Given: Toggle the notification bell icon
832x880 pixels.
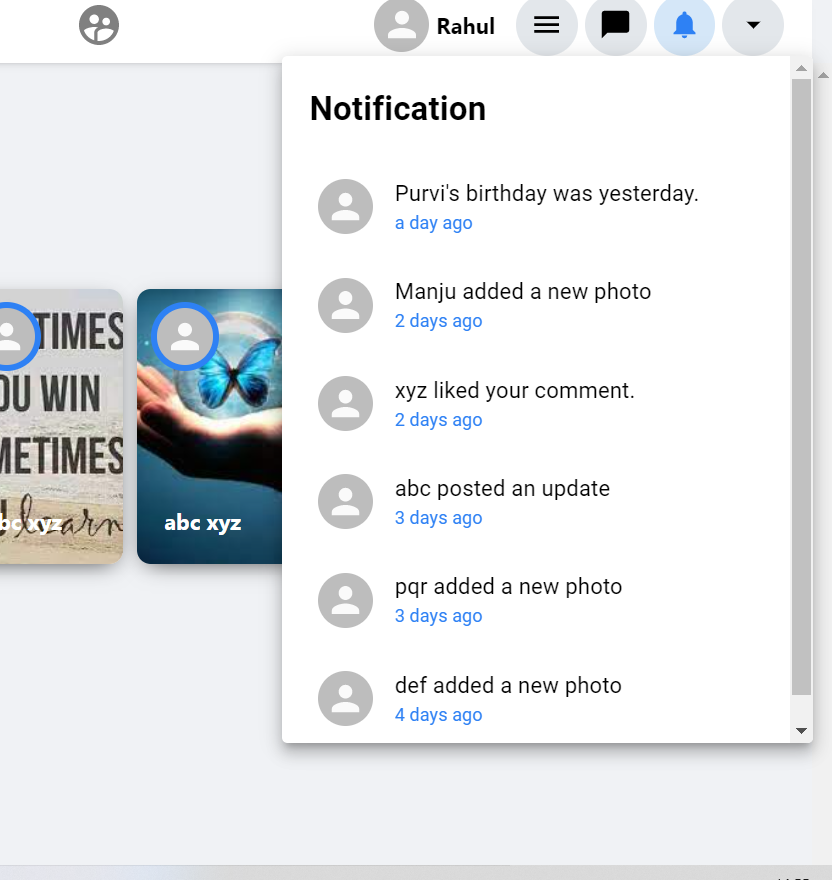Looking at the screenshot, I should 684,25.
